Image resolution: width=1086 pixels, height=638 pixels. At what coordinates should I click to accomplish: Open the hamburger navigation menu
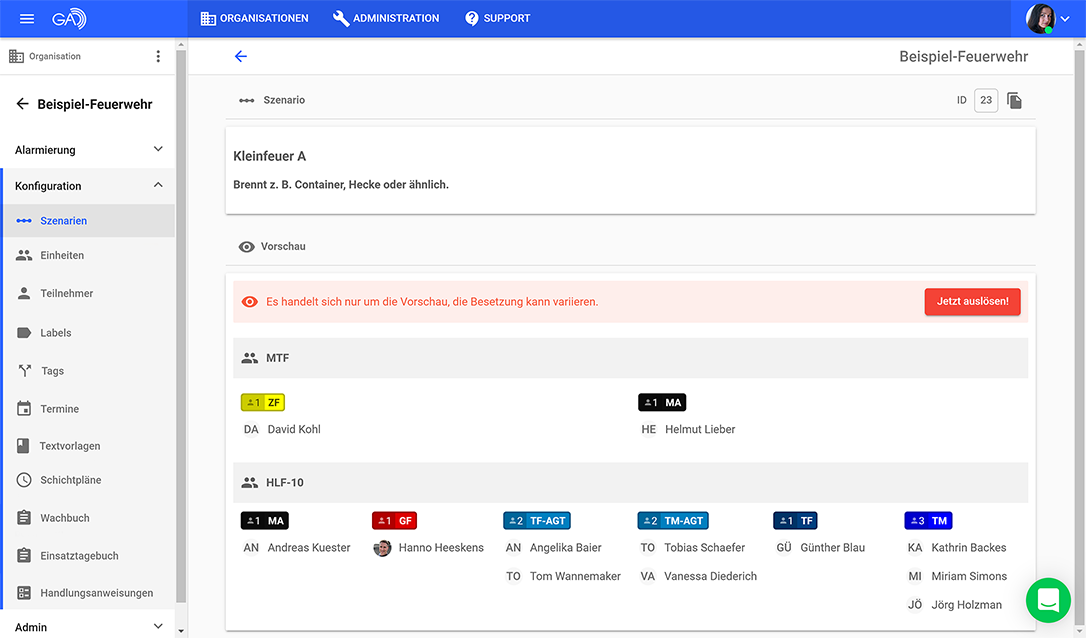[27, 18]
